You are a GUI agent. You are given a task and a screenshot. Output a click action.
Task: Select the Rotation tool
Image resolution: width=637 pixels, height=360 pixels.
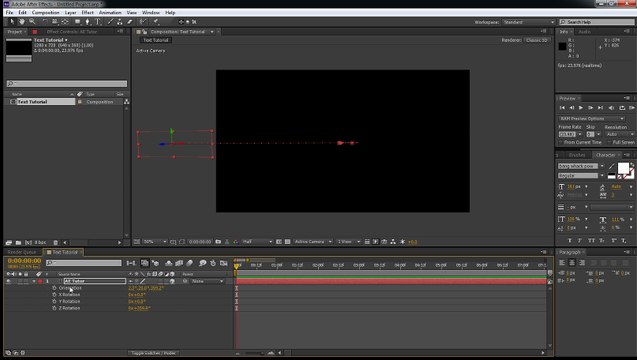coord(44,22)
